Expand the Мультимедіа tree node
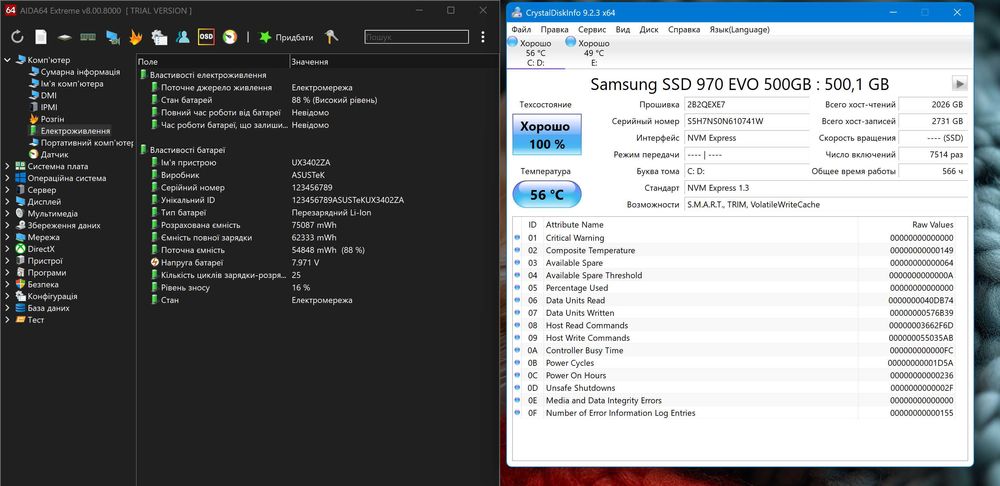This screenshot has width=1000, height=486. [7, 214]
